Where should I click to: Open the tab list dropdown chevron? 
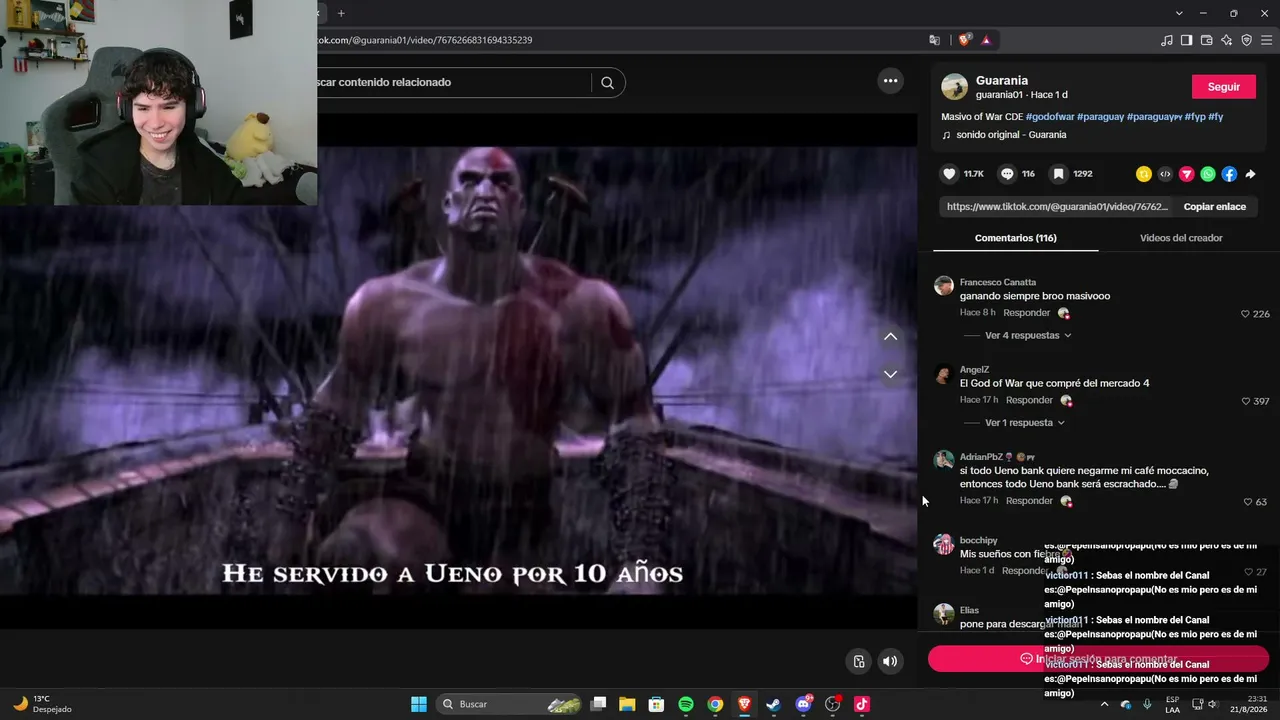click(x=1179, y=13)
